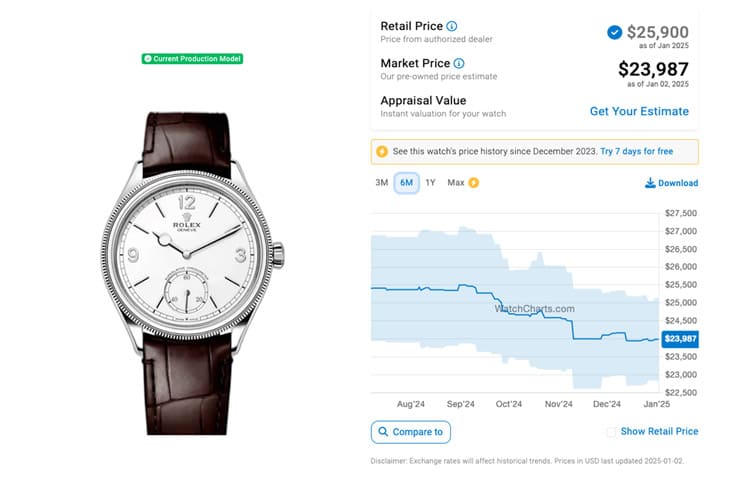Click the WatchCharts.com watermark on chart

[535, 309]
